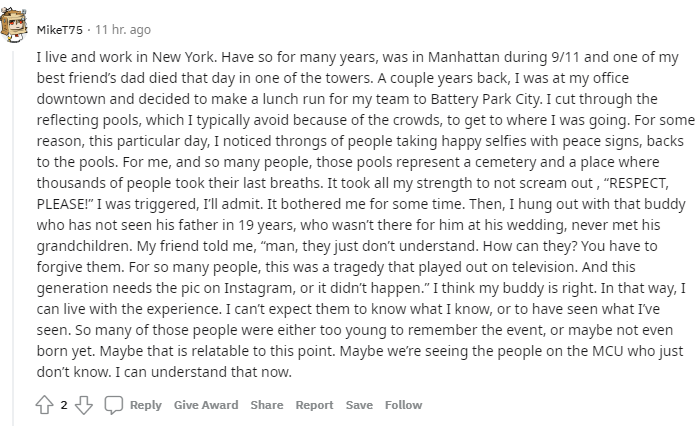Give Award to this comment
The width and height of the screenshot is (698, 428).
[x=206, y=405]
